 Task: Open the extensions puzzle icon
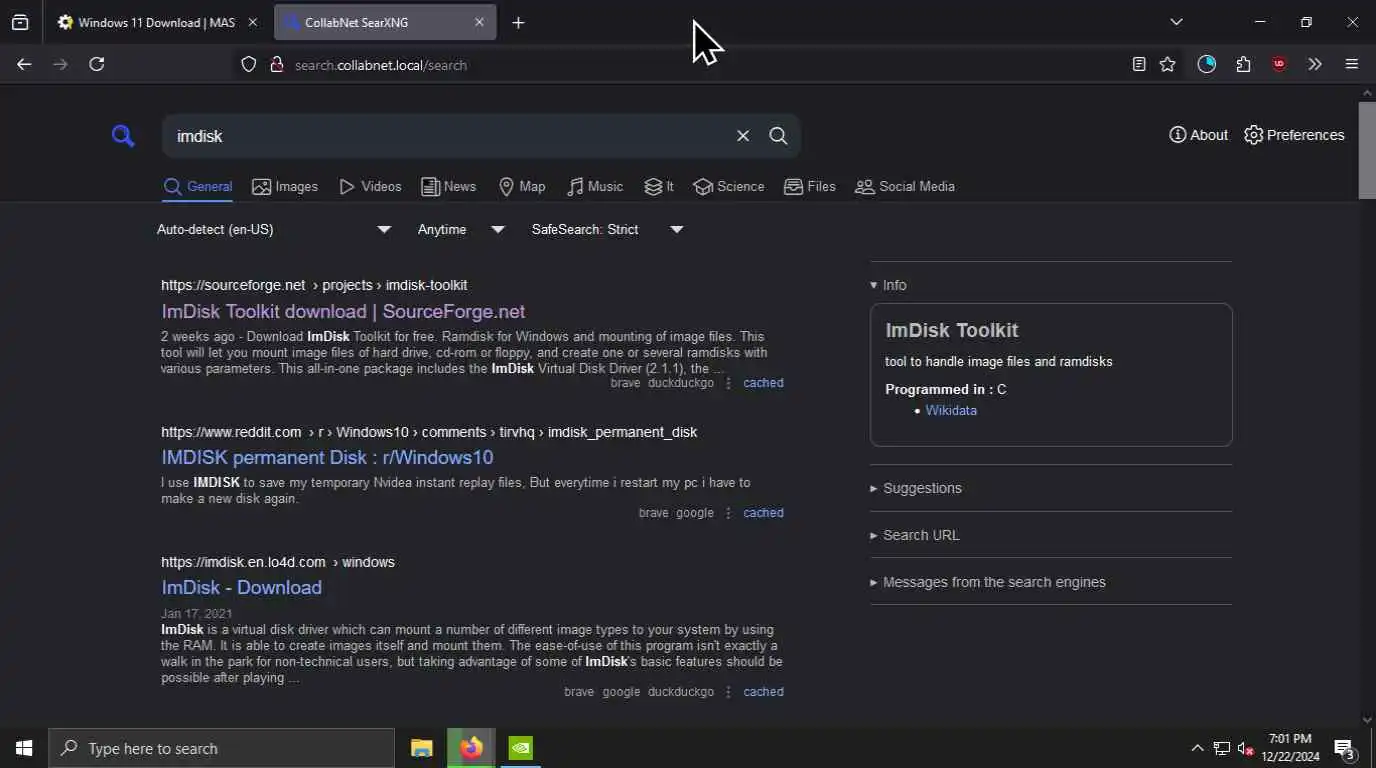[x=1243, y=64]
